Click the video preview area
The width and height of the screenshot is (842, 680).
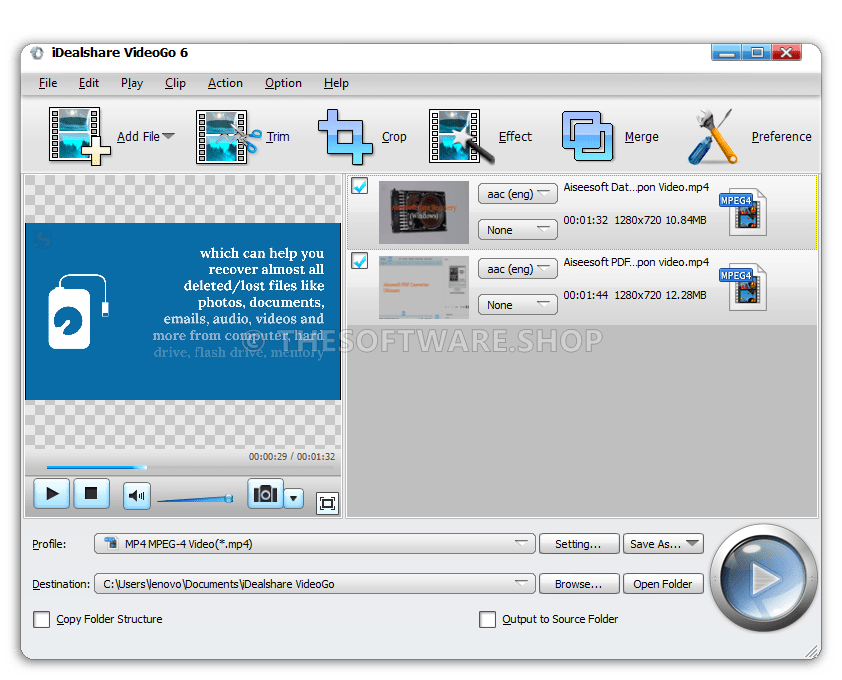click(183, 312)
